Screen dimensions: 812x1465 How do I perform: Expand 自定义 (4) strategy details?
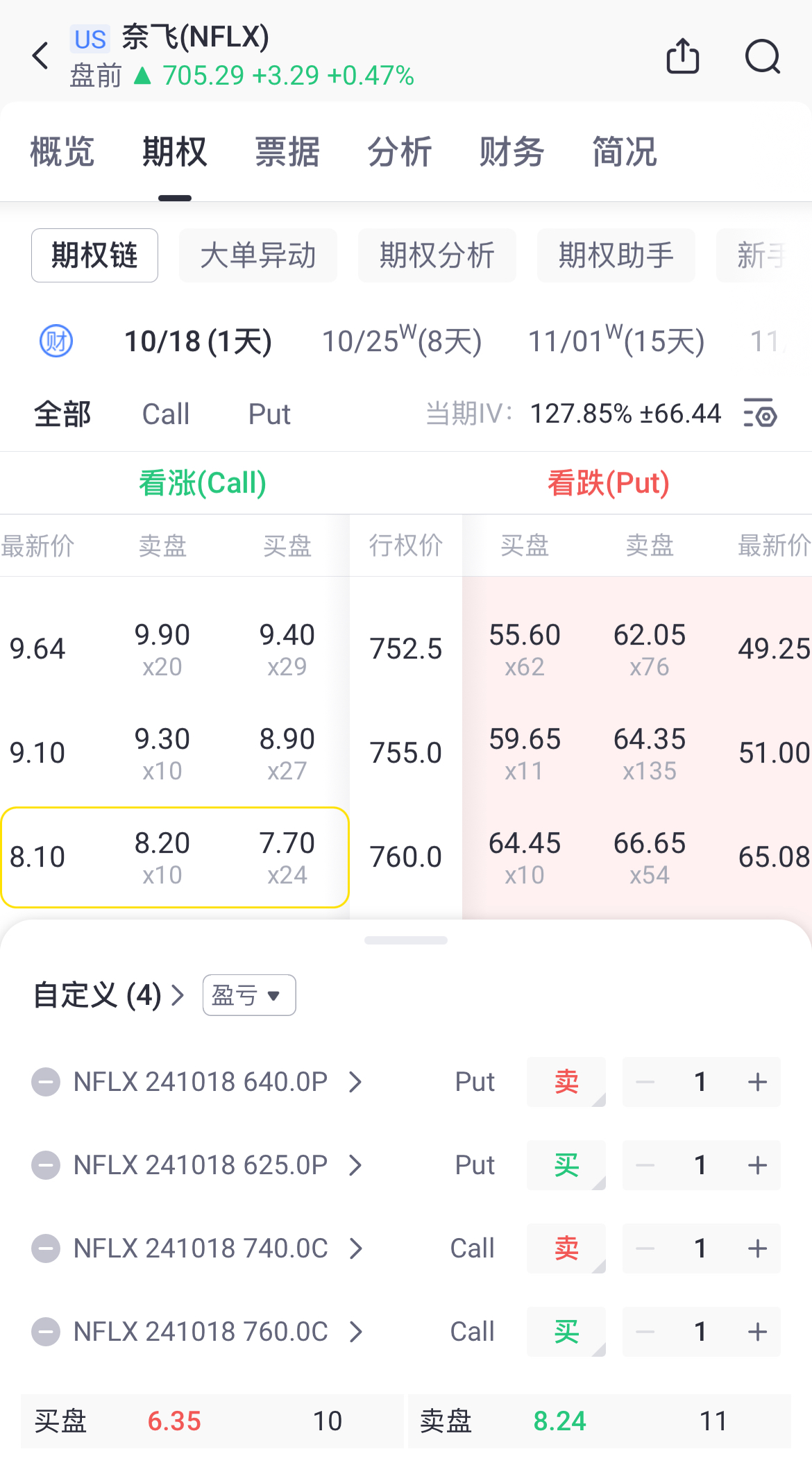tap(109, 995)
